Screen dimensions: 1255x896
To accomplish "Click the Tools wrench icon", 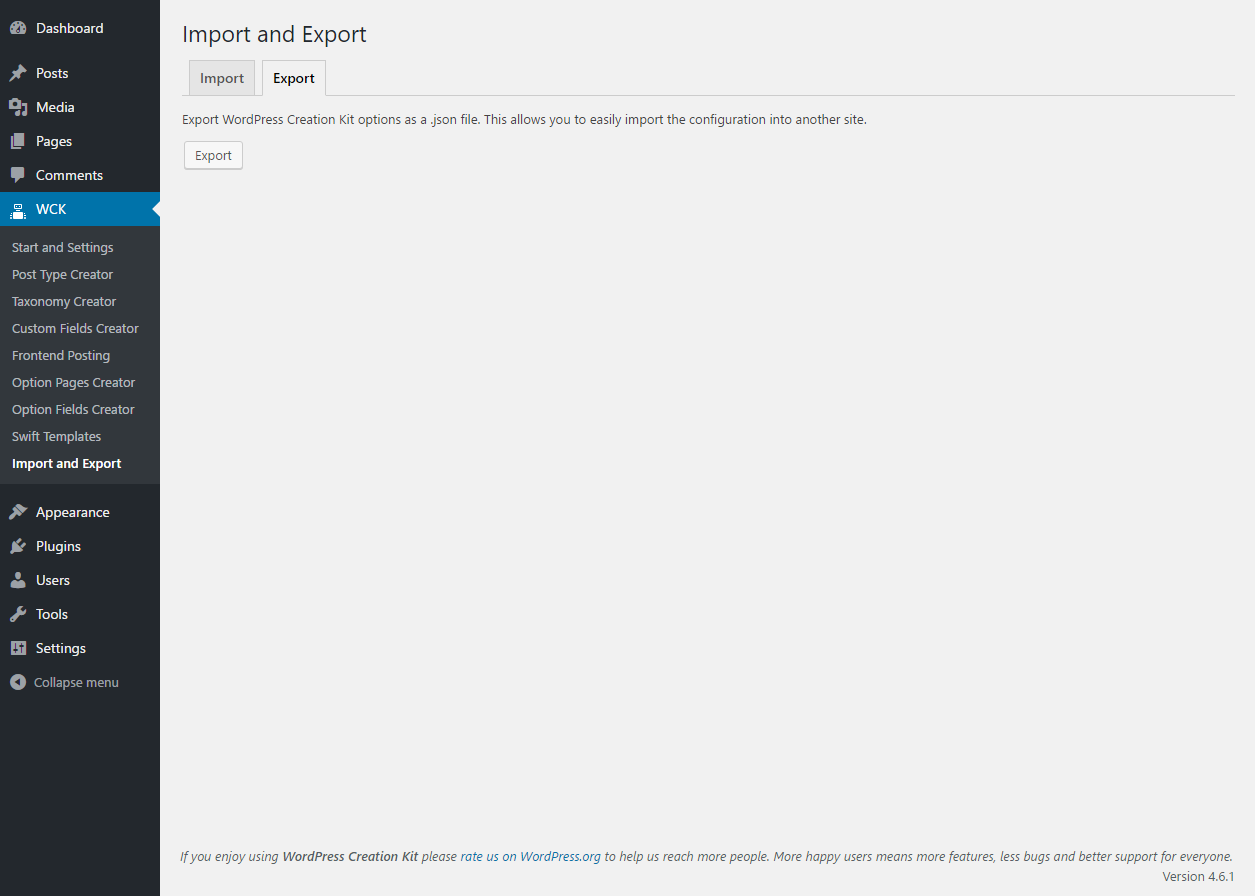I will [18, 614].
